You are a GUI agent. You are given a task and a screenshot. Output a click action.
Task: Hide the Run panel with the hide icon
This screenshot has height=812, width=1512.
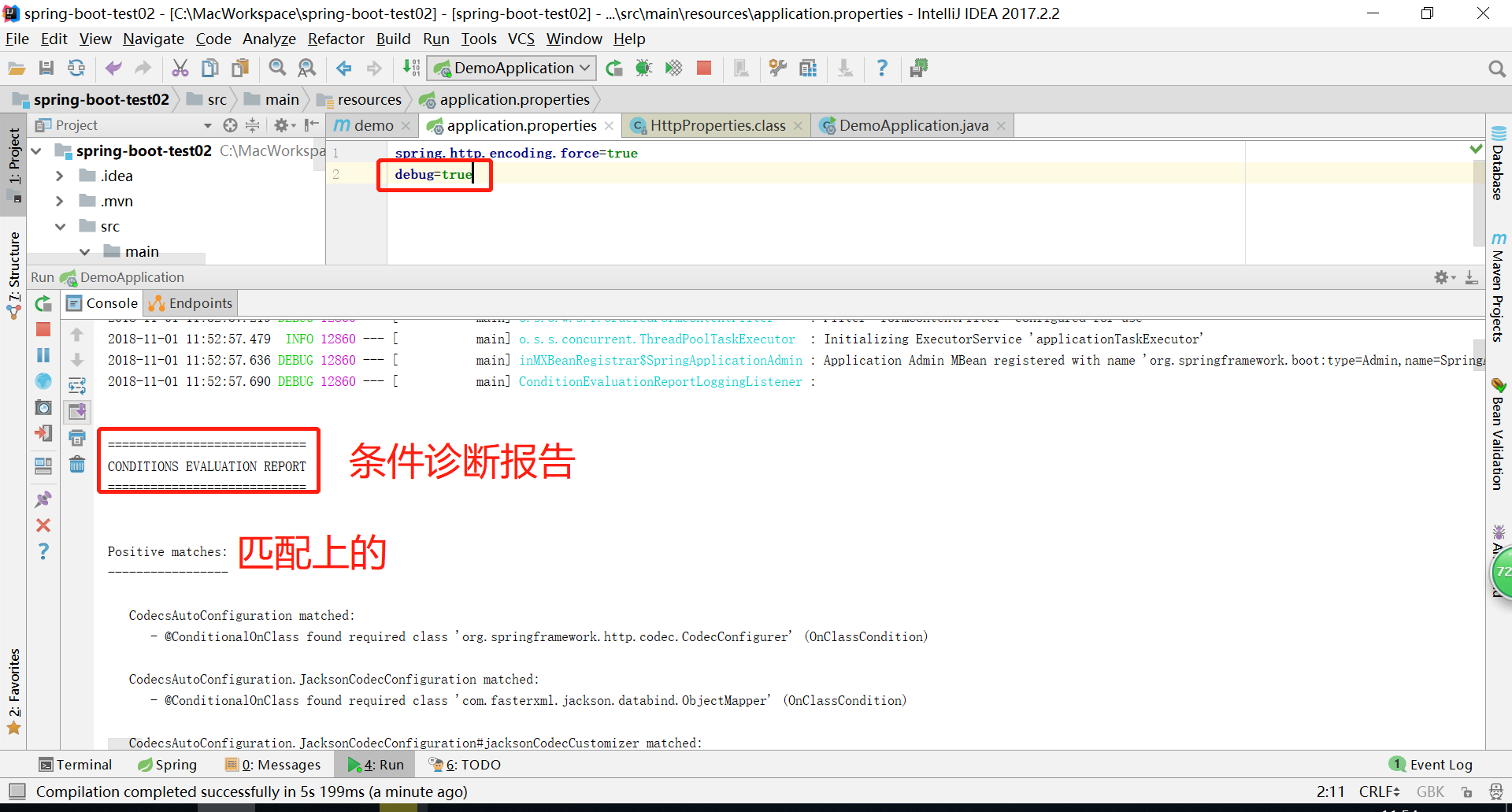tap(1472, 277)
